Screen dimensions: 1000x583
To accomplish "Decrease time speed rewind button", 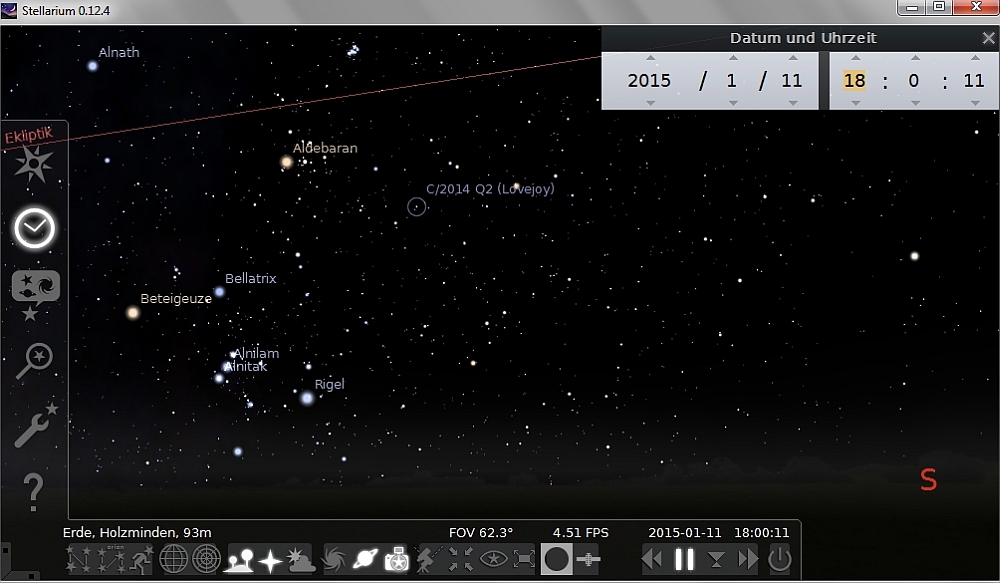I will click(652, 559).
